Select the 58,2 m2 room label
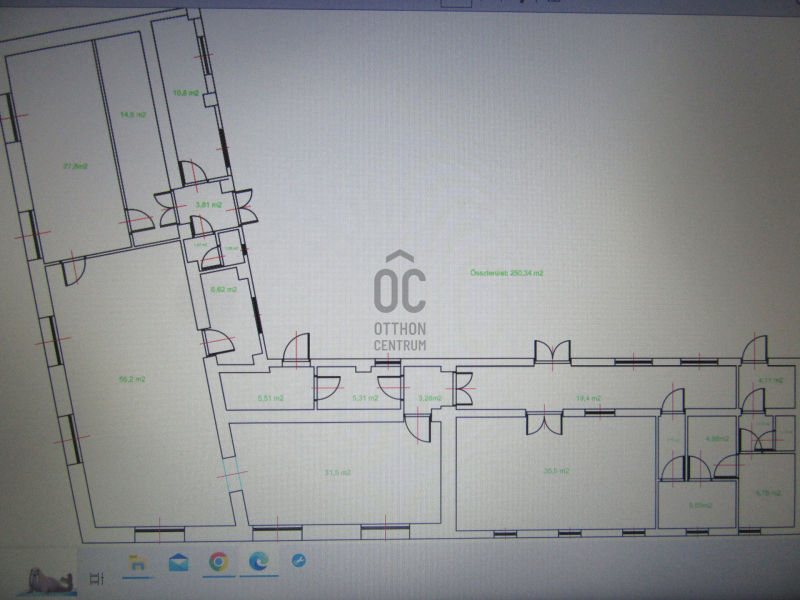800x600 pixels. tap(133, 379)
